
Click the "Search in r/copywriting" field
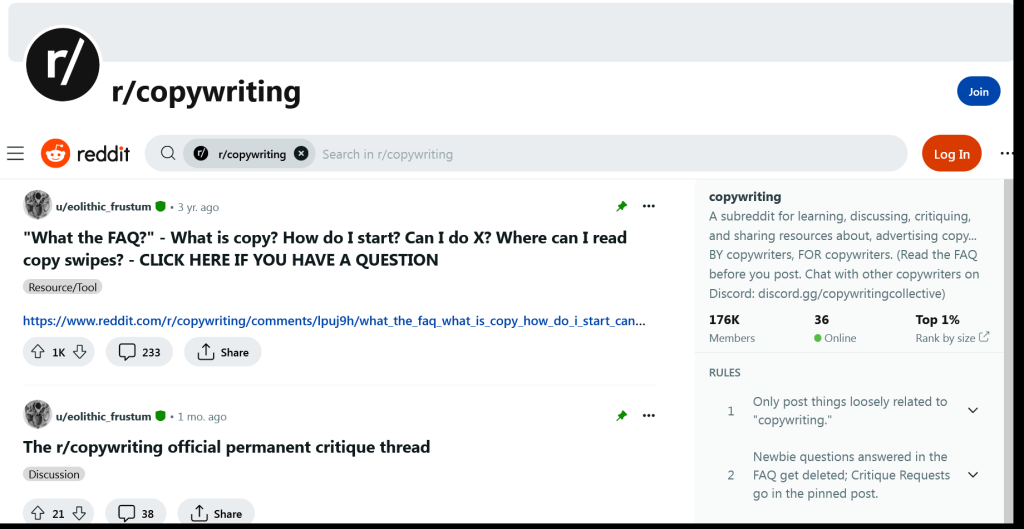(600, 154)
